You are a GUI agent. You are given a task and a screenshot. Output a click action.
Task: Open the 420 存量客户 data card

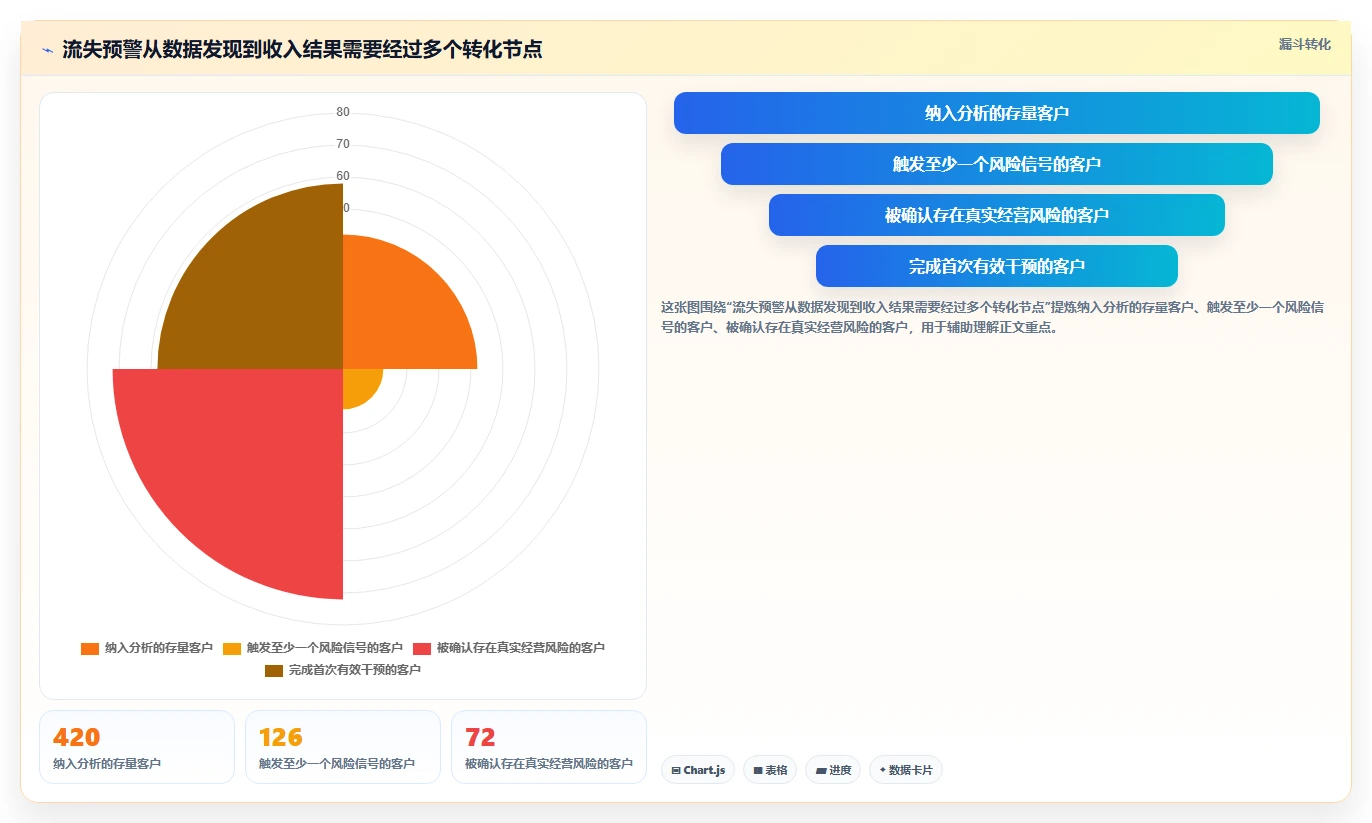pyautogui.click(x=137, y=747)
